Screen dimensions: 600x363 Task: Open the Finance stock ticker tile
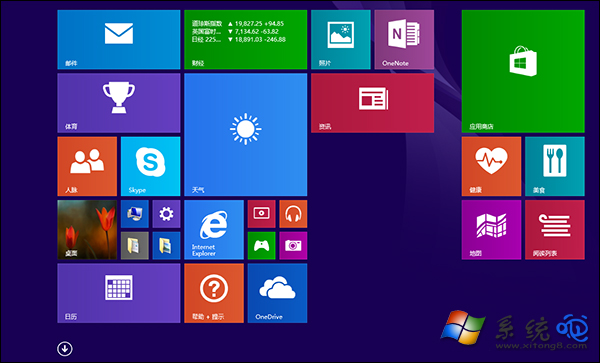coord(246,39)
